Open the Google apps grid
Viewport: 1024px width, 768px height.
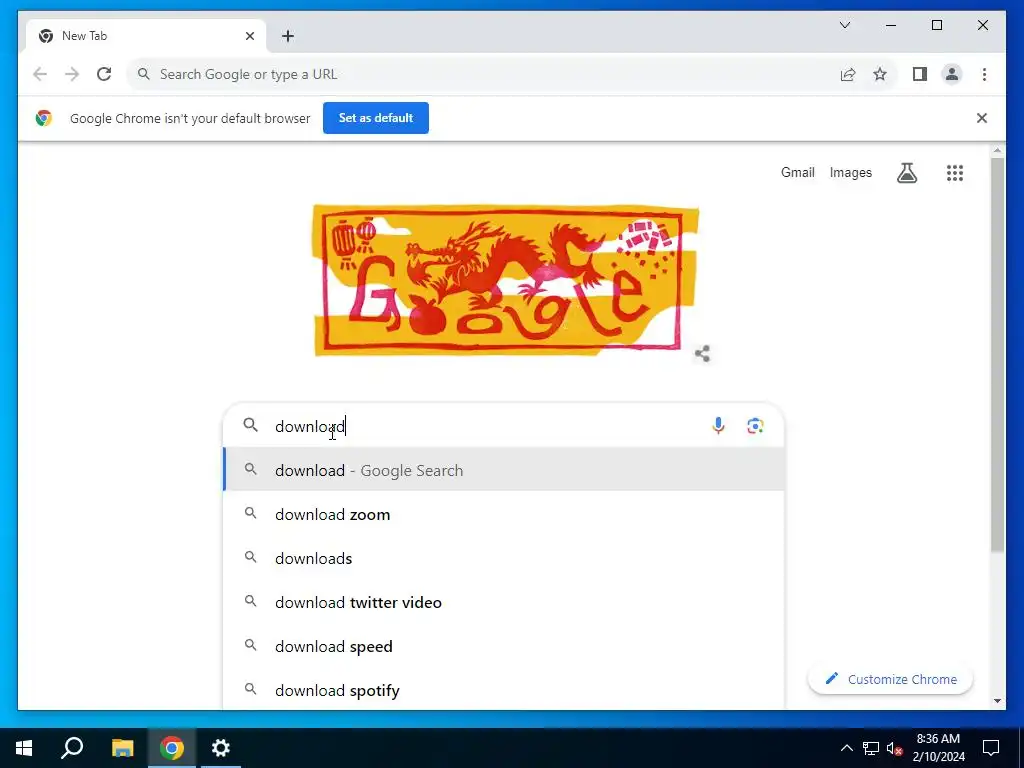[x=955, y=173]
